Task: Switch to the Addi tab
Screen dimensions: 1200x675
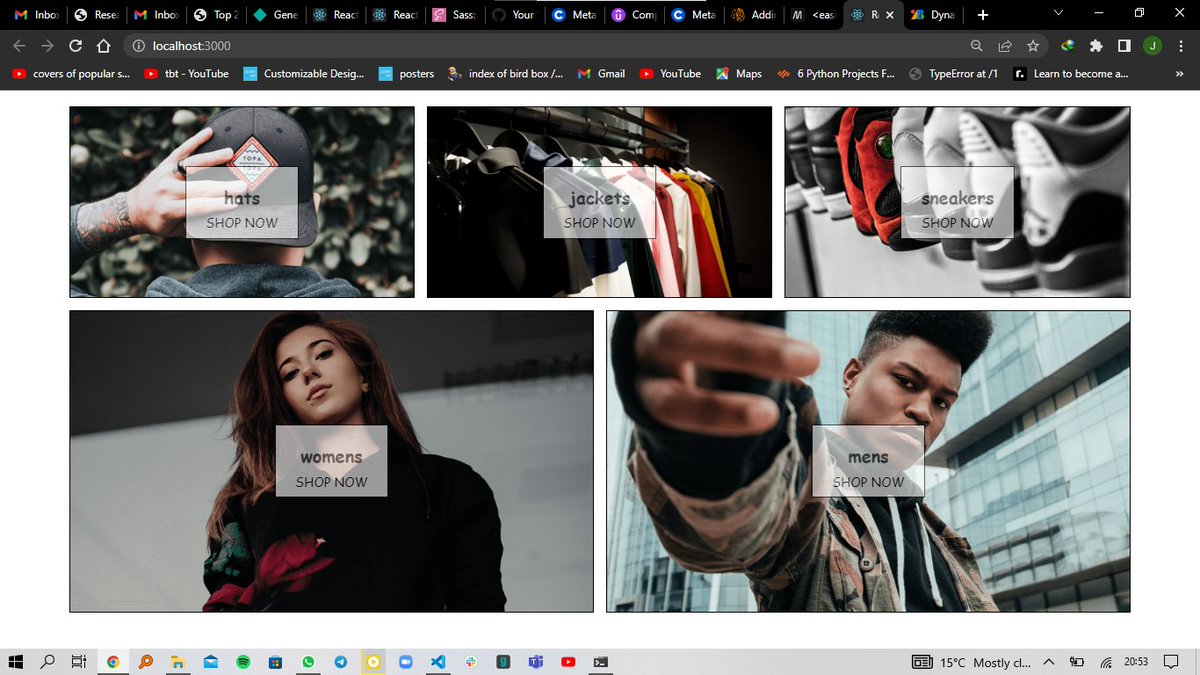Action: pyautogui.click(x=753, y=15)
